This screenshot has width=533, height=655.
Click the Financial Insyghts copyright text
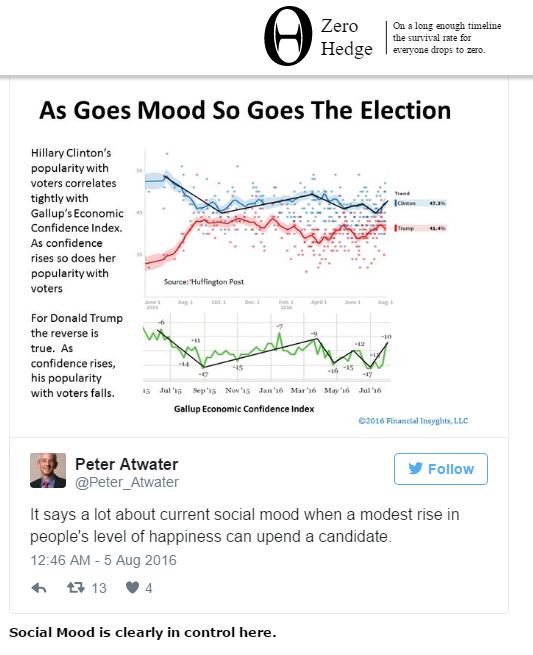(x=413, y=421)
